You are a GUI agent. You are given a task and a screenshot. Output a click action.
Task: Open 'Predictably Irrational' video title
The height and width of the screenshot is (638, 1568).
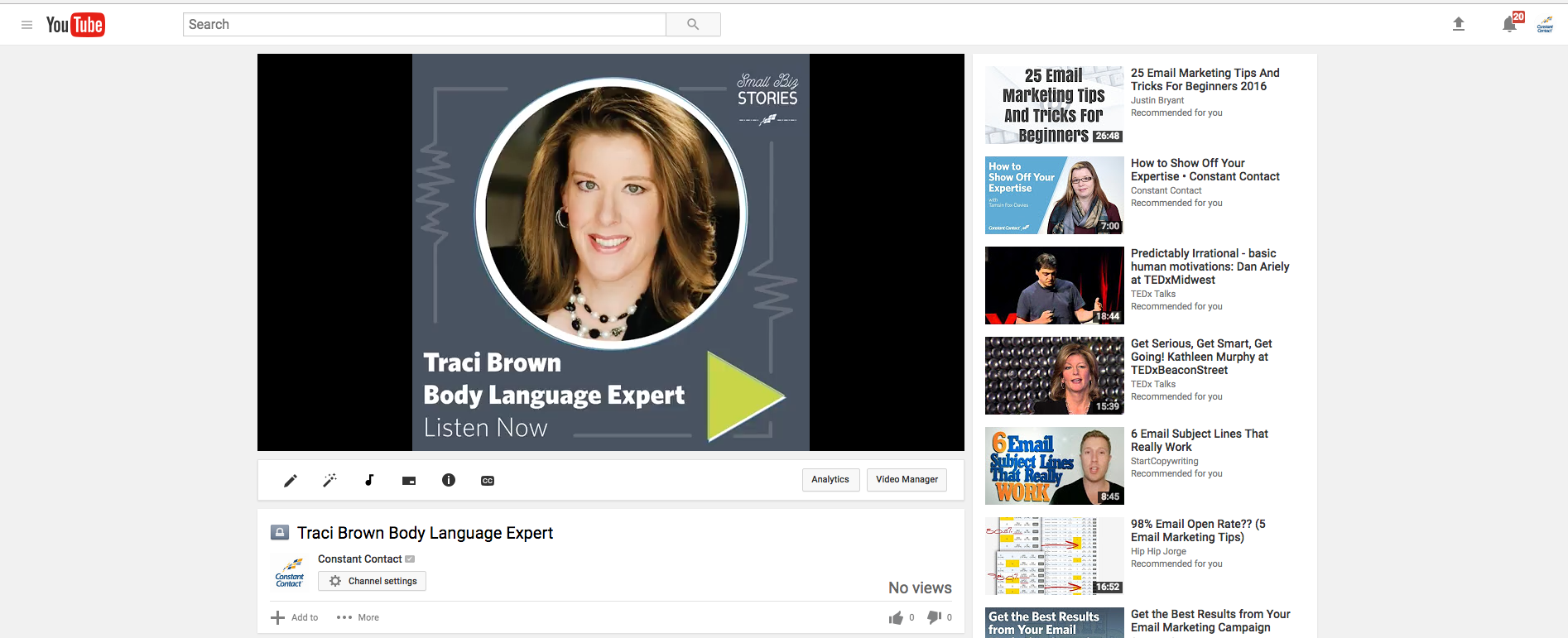click(1210, 266)
